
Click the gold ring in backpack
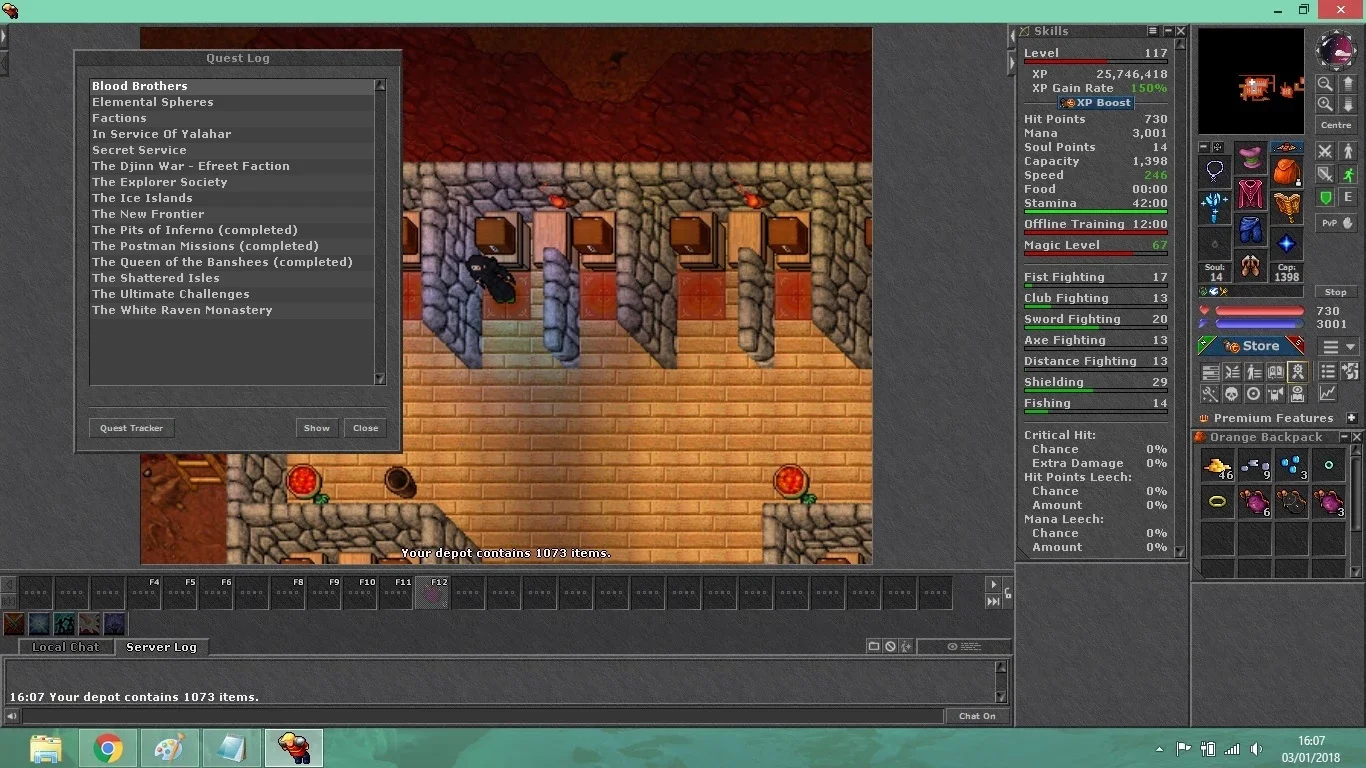[x=1217, y=502]
